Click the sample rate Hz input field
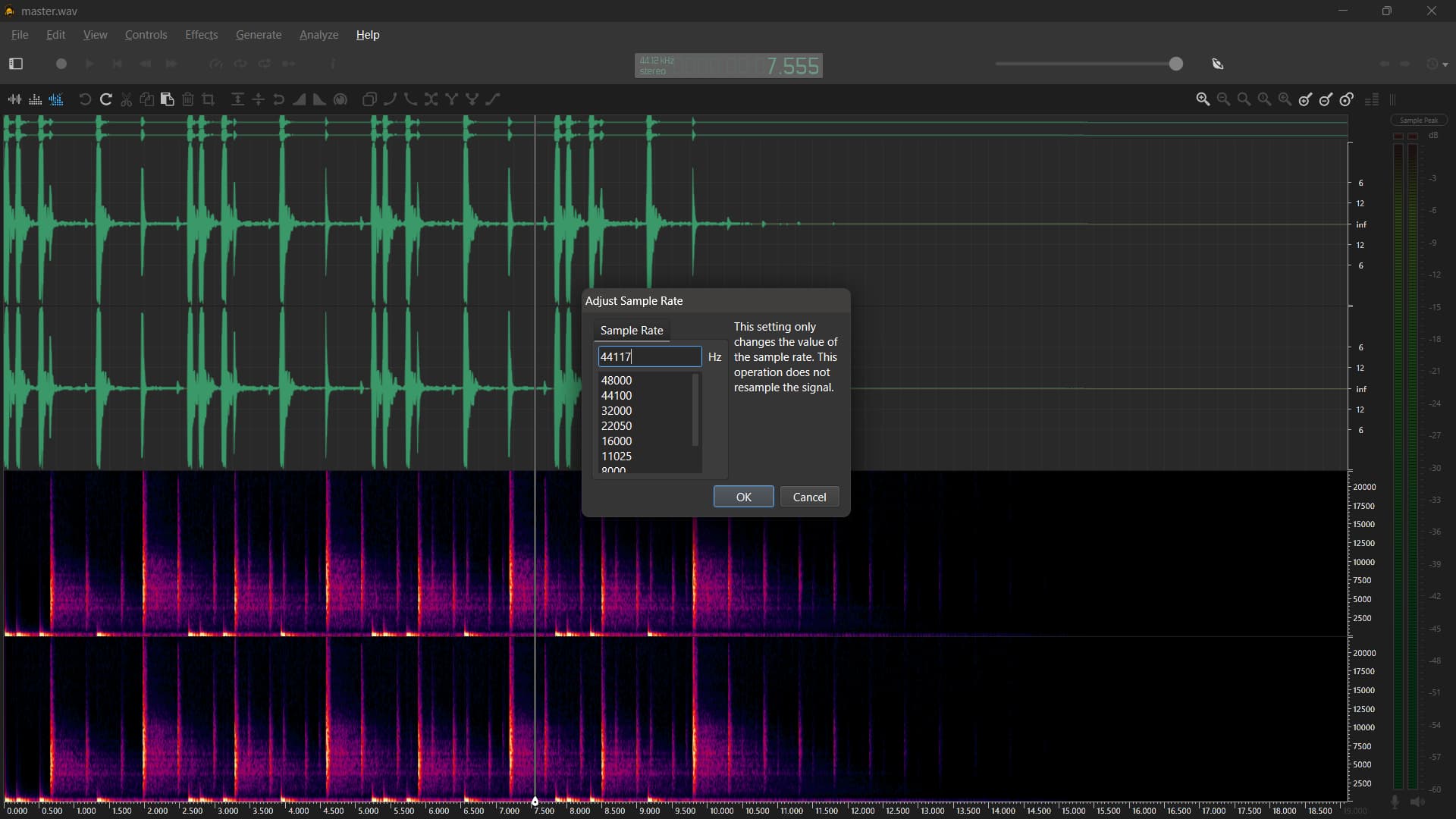Image resolution: width=1456 pixels, height=819 pixels. [x=649, y=357]
